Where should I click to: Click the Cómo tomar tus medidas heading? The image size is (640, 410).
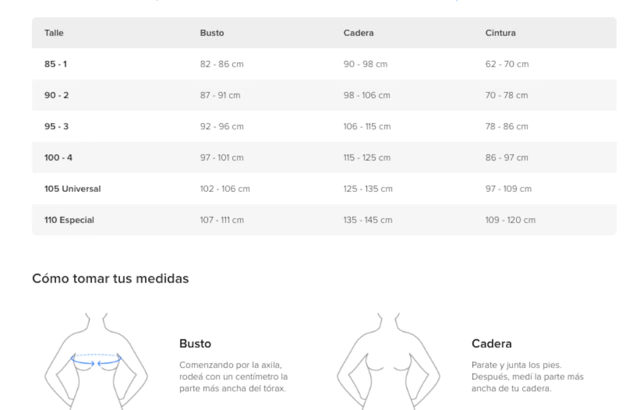point(110,278)
